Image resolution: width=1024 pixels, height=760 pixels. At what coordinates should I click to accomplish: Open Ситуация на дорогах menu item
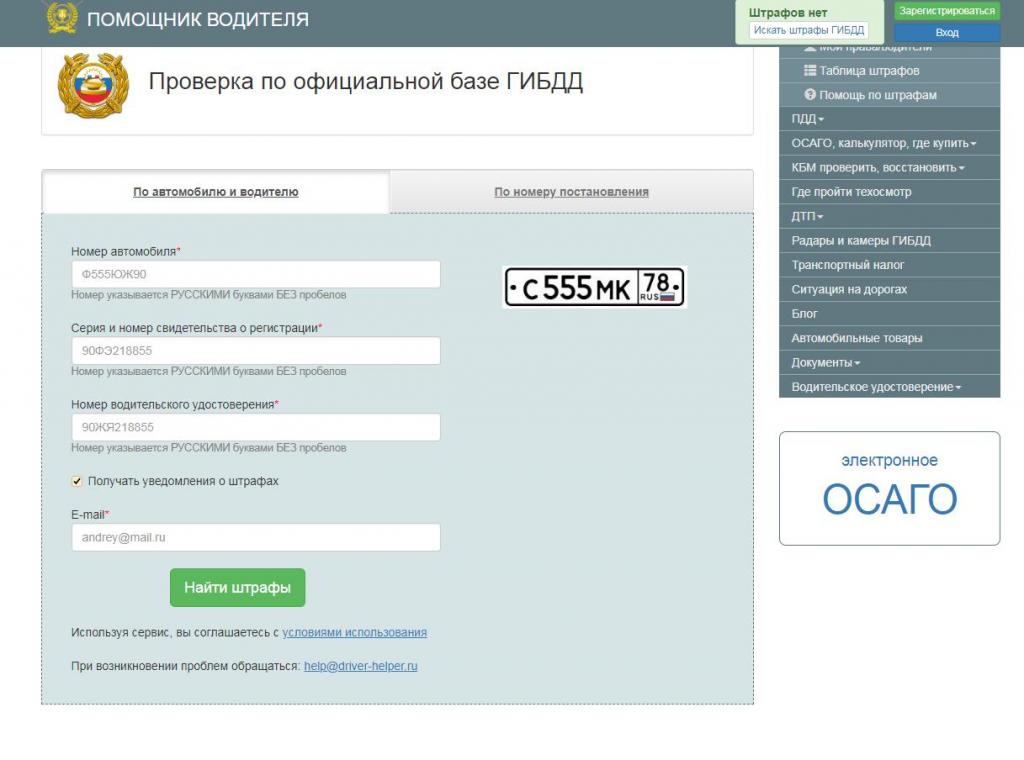click(889, 289)
